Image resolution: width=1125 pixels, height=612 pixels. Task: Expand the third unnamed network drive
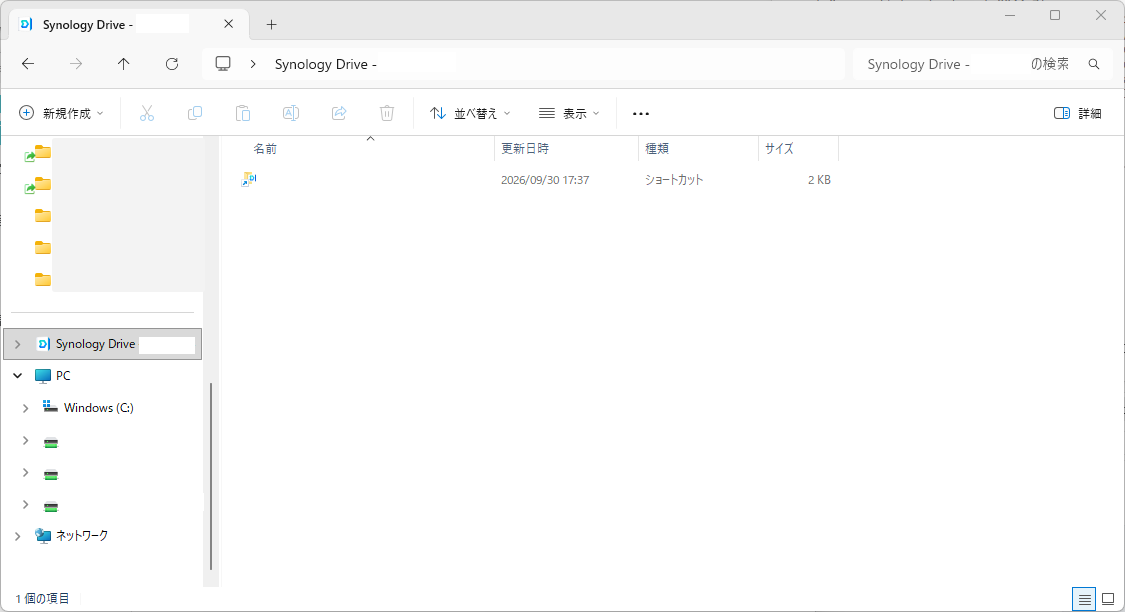26,505
